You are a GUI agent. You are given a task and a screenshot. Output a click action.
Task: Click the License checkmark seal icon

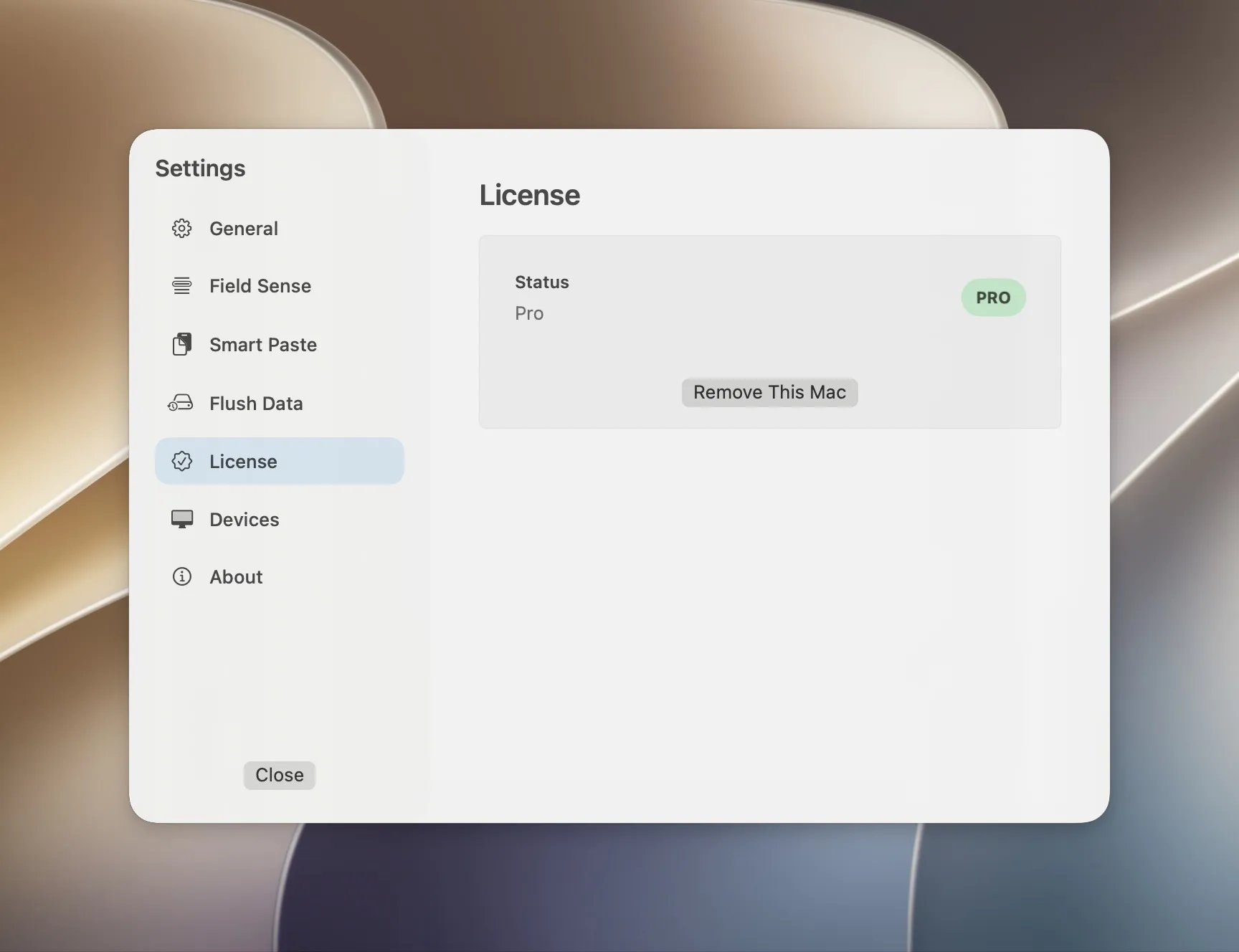(182, 461)
